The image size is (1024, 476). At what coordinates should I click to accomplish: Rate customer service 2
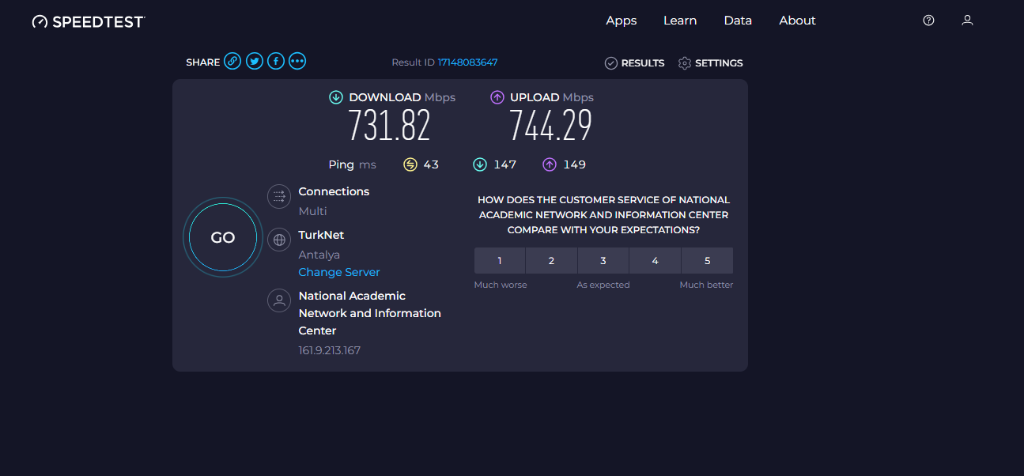tap(551, 261)
